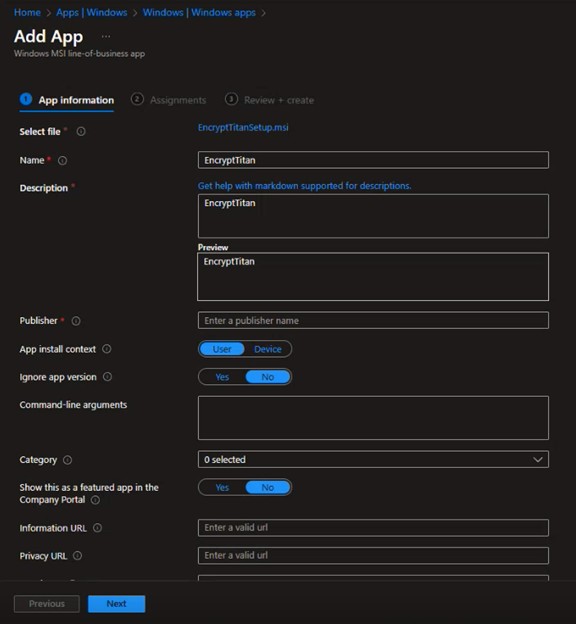Set featured app in Company Portal to Yes
This screenshot has height=624, width=576.
click(222, 488)
